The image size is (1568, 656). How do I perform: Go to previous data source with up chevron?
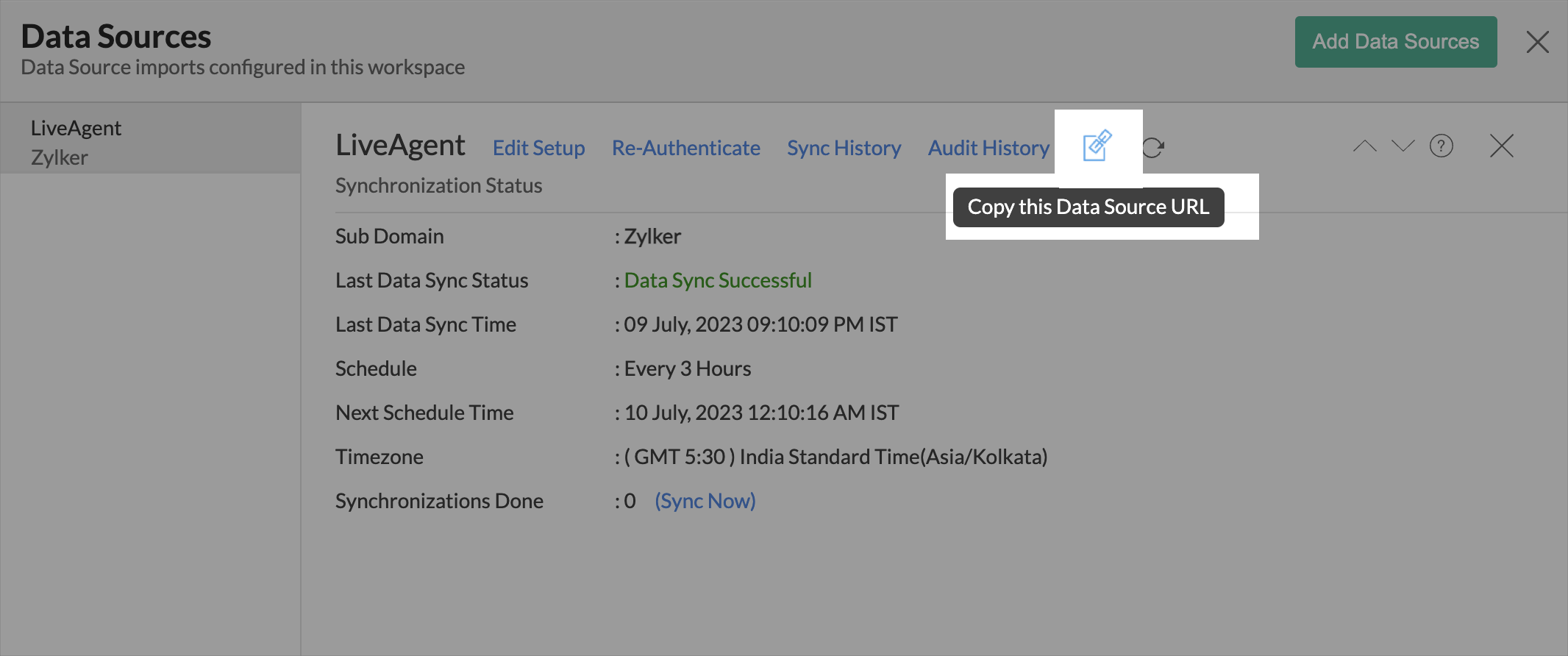(x=1364, y=146)
